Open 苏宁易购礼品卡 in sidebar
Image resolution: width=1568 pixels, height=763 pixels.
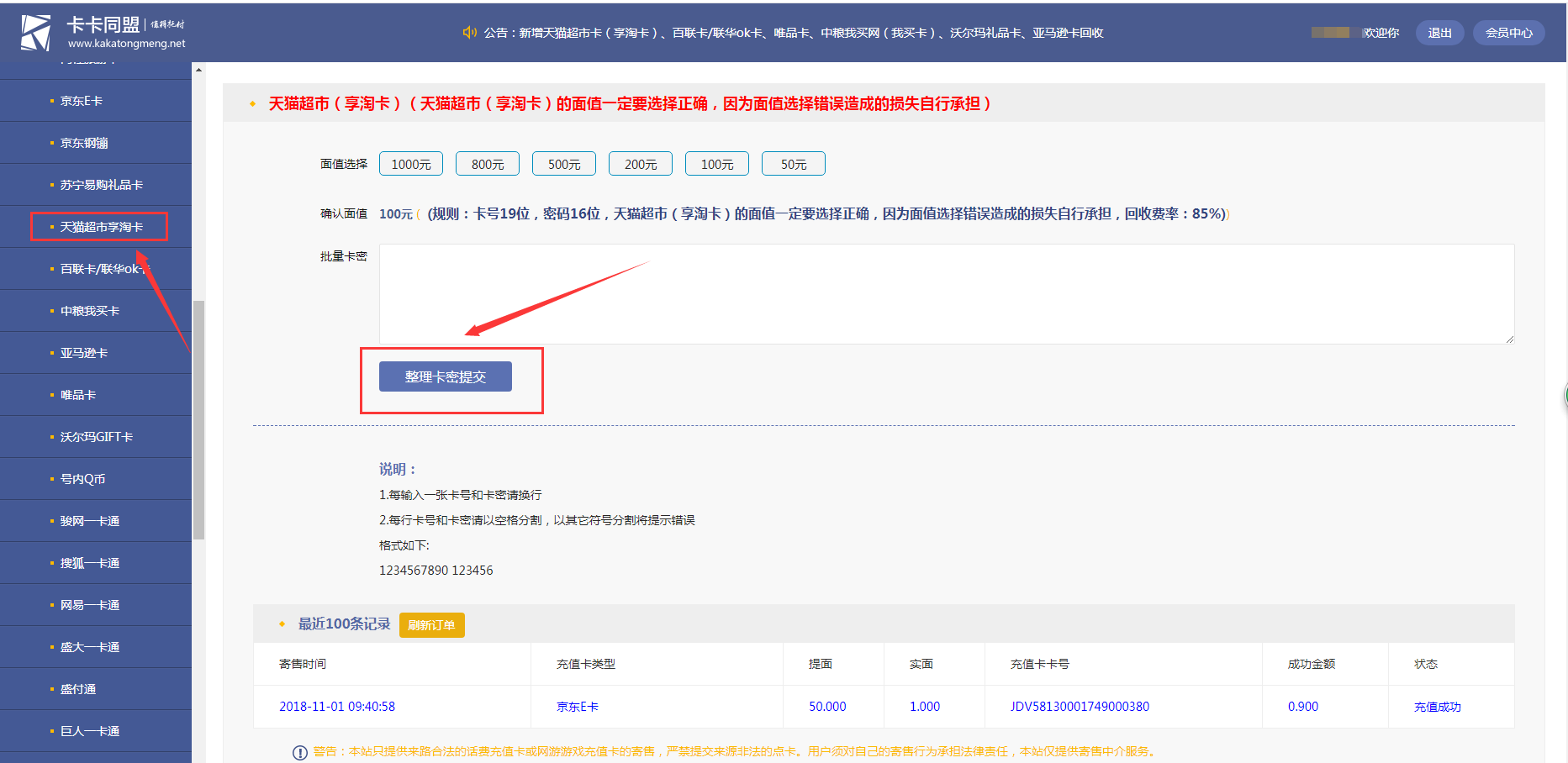tap(96, 185)
